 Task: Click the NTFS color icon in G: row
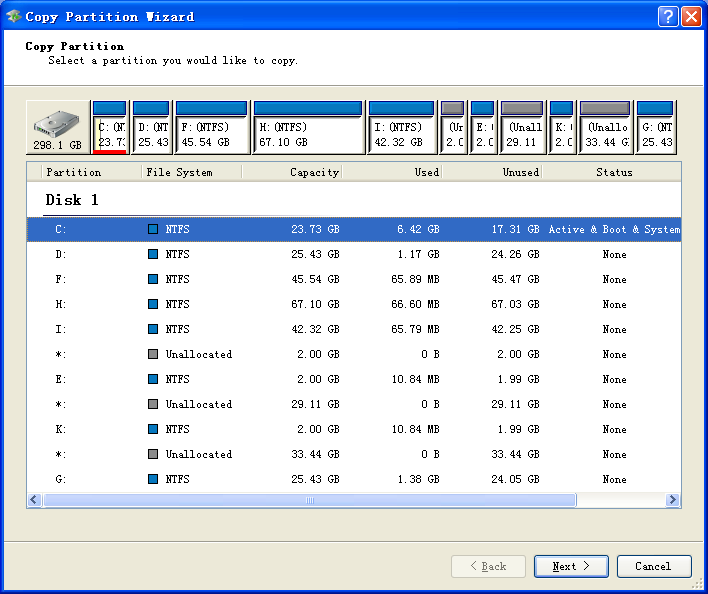[x=153, y=479]
